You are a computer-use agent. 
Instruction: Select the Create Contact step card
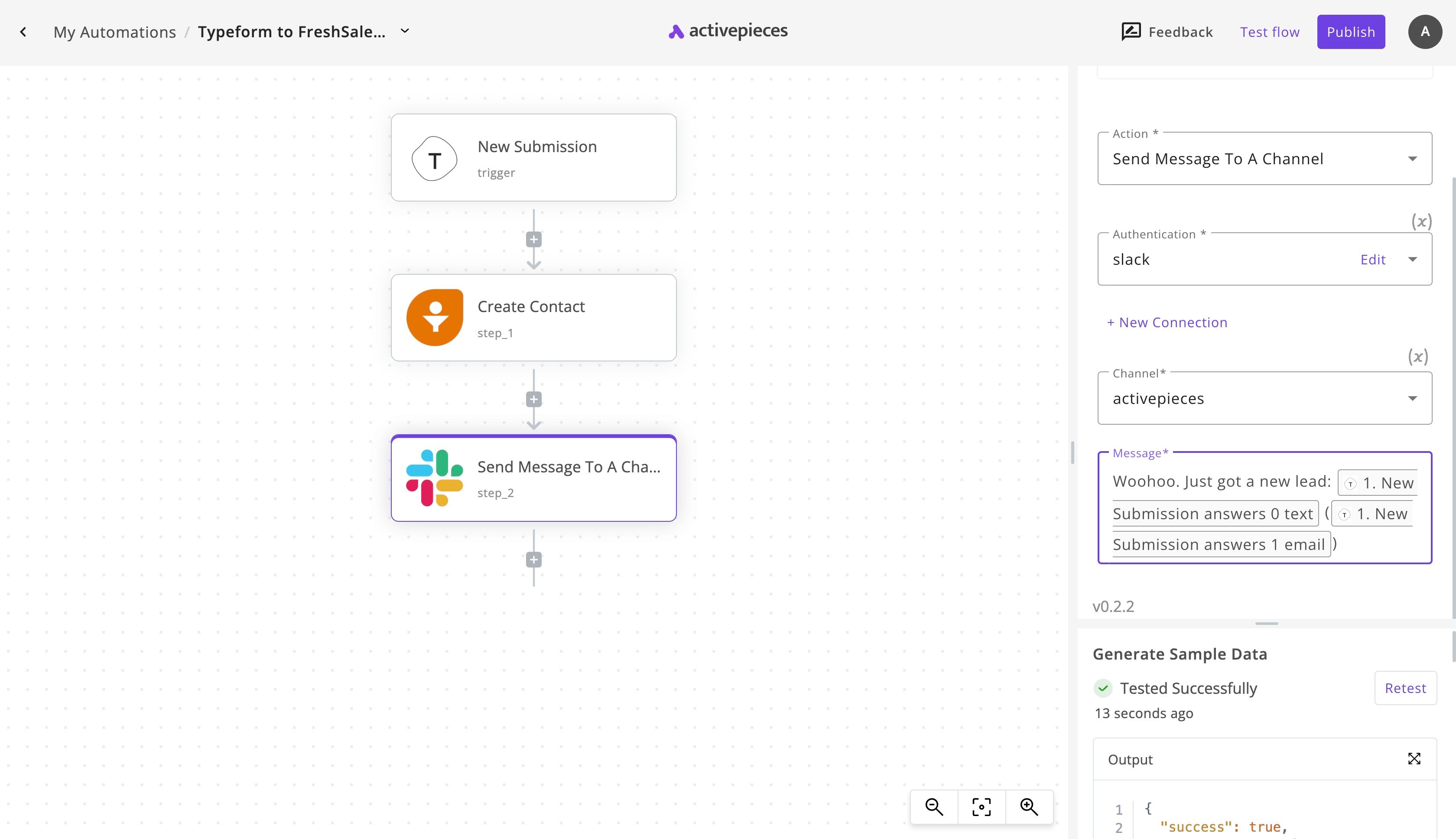pyautogui.click(x=533, y=318)
